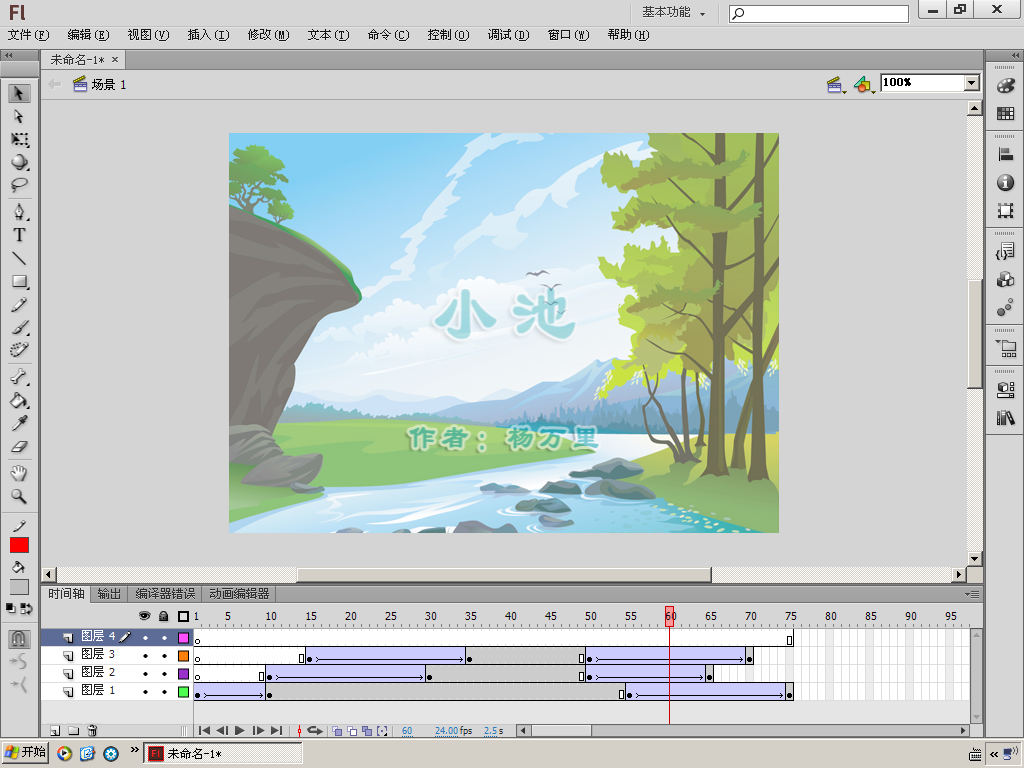Open the Library panel books icon

point(1006,418)
